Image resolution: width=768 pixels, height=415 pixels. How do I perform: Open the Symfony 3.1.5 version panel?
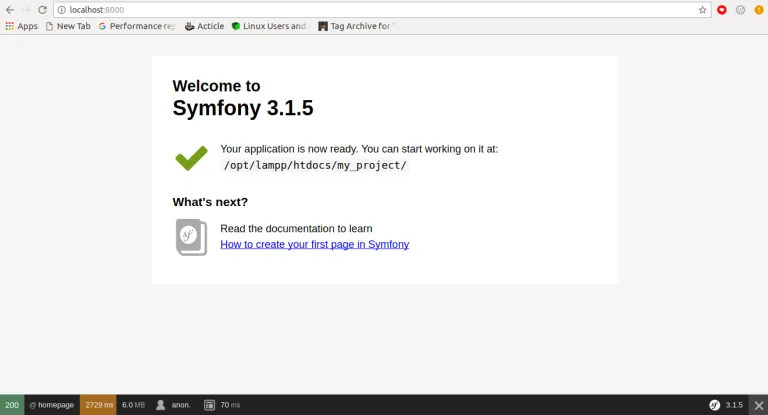pyautogui.click(x=726, y=405)
